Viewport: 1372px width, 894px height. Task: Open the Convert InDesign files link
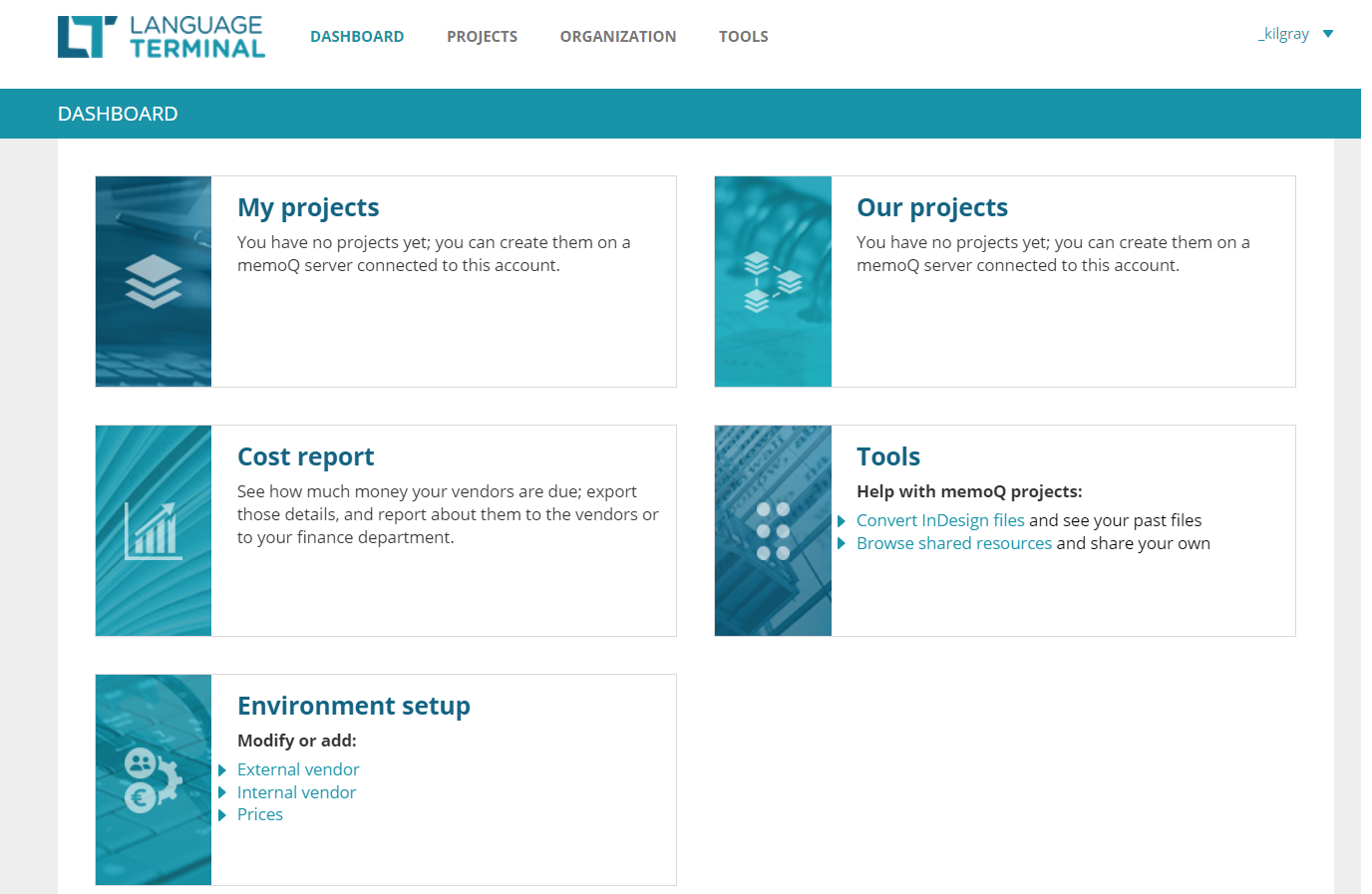point(940,520)
